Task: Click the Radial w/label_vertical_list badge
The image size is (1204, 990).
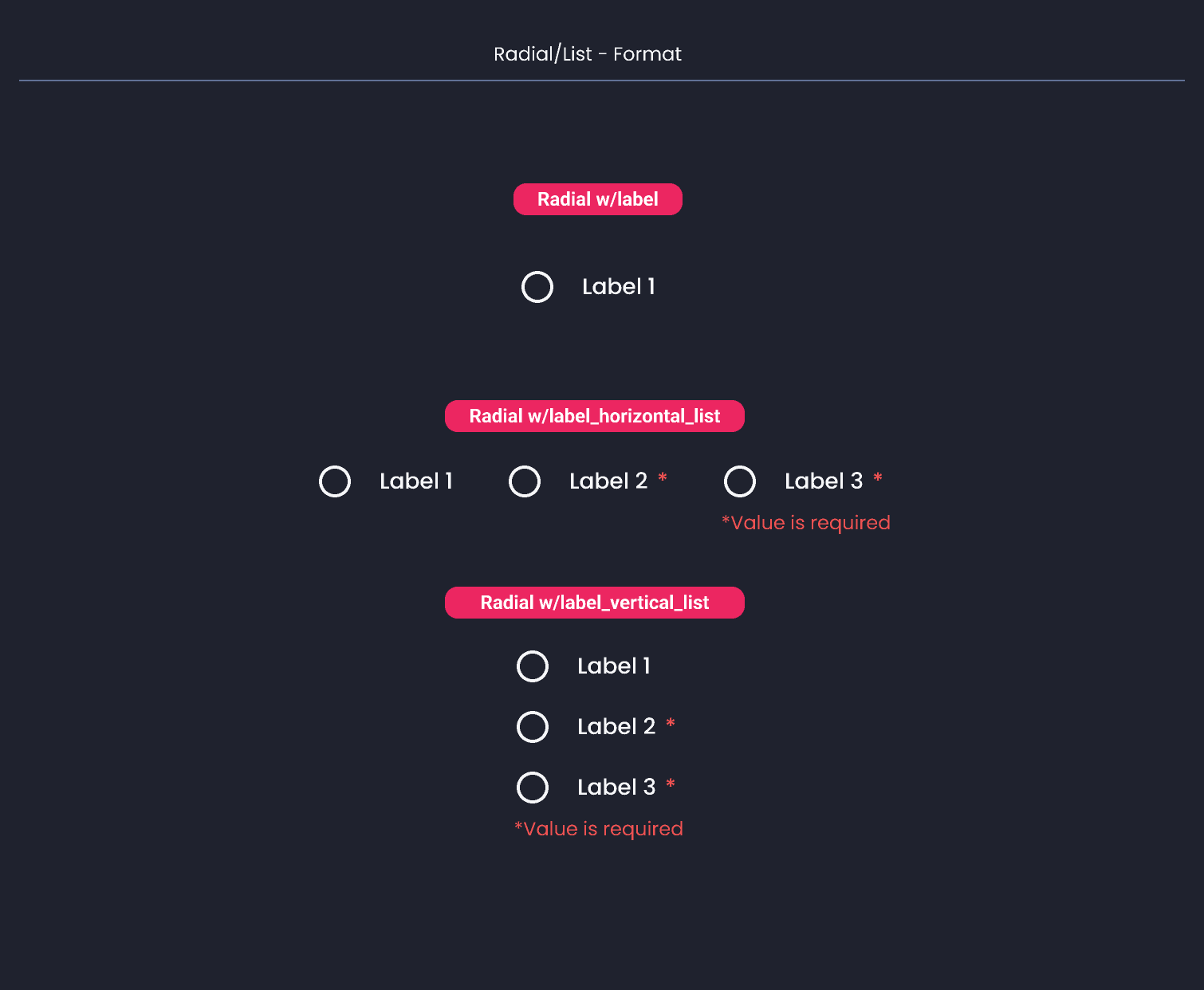Action: click(594, 603)
